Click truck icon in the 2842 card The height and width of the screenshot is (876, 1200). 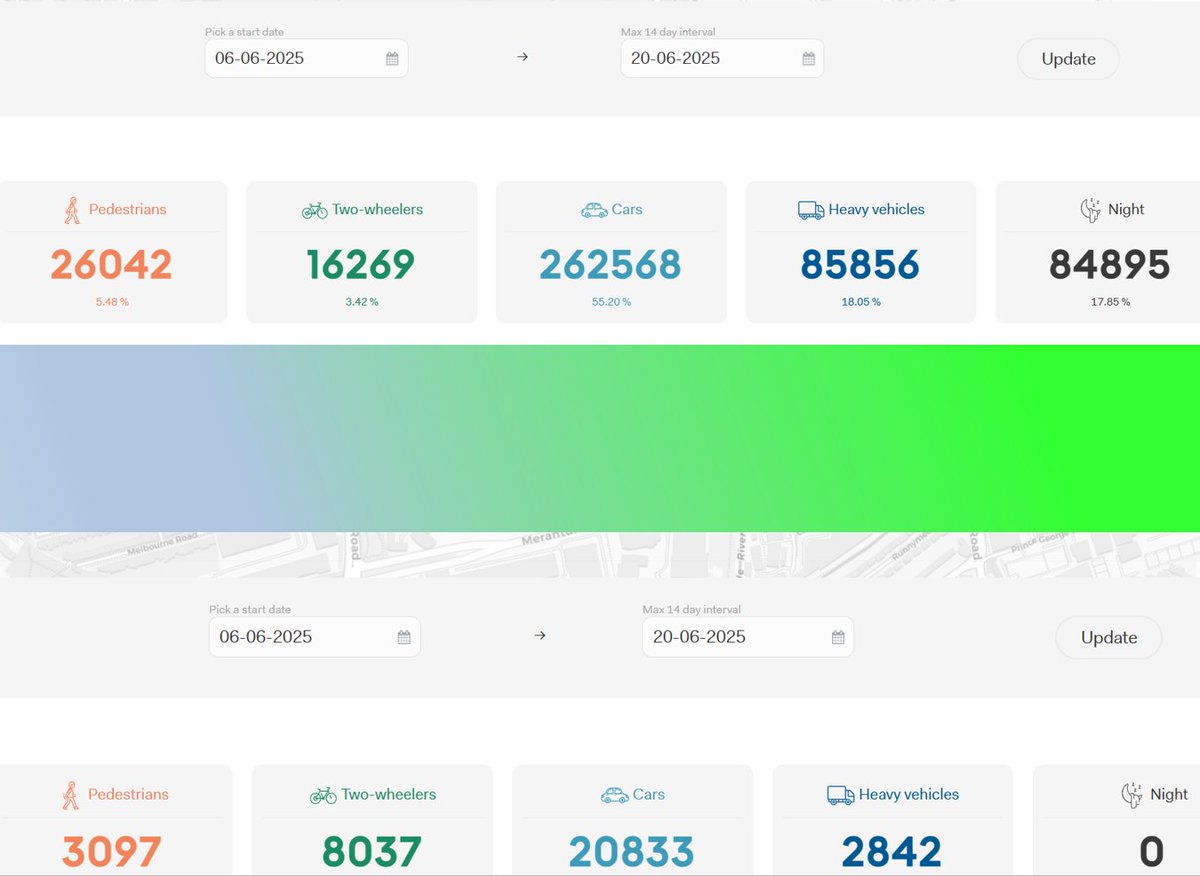[x=841, y=796]
